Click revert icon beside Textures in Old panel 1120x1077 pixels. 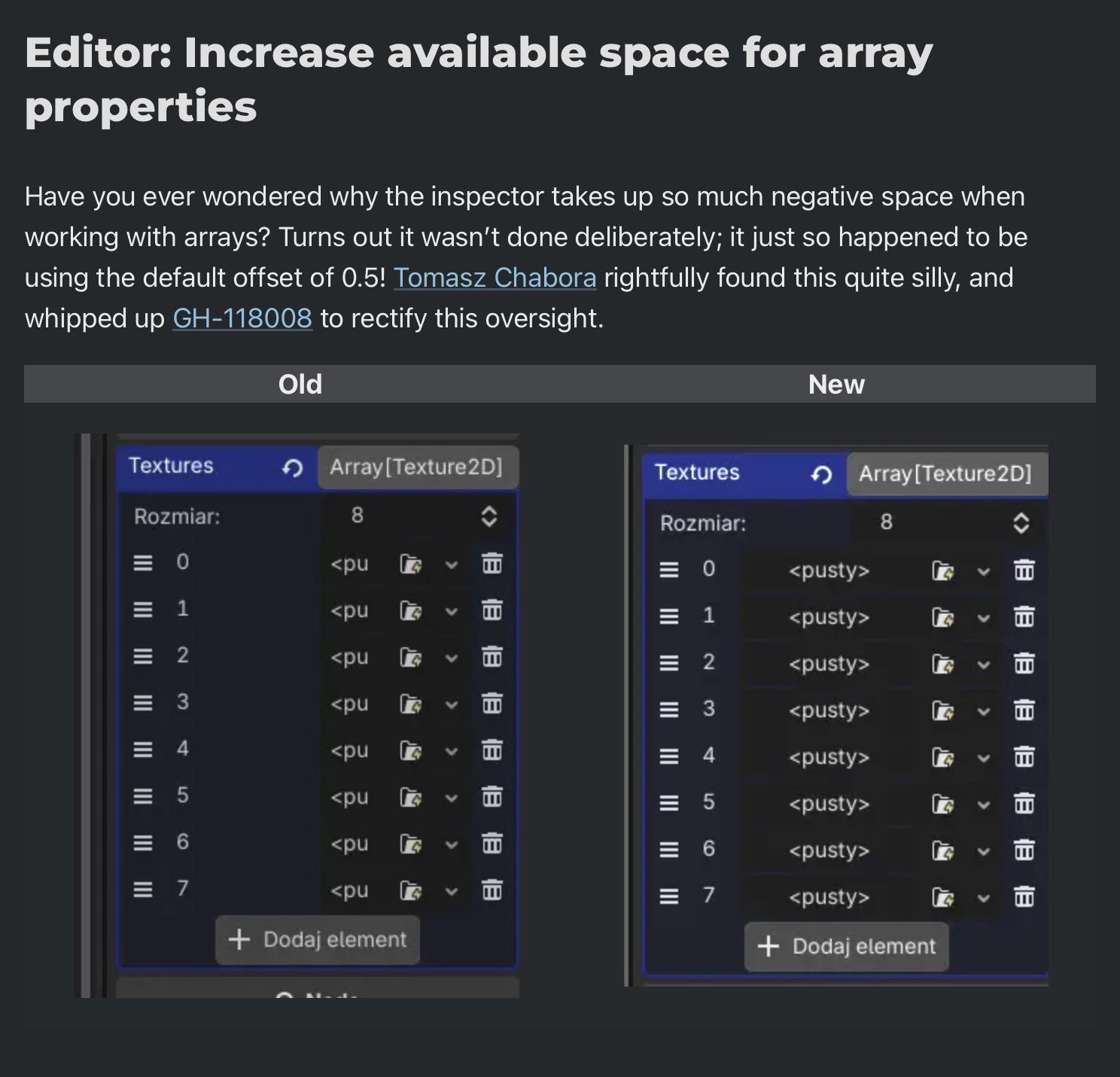tap(292, 468)
